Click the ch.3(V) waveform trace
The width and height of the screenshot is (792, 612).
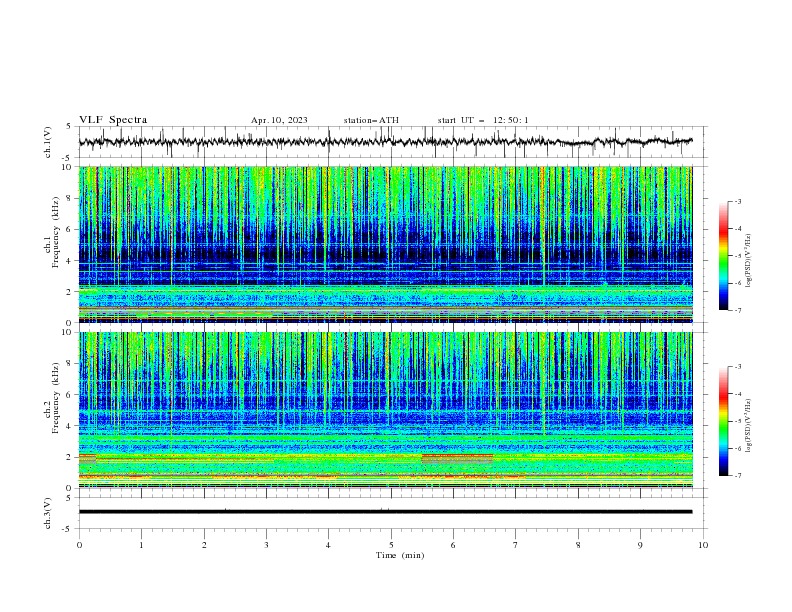(x=386, y=512)
